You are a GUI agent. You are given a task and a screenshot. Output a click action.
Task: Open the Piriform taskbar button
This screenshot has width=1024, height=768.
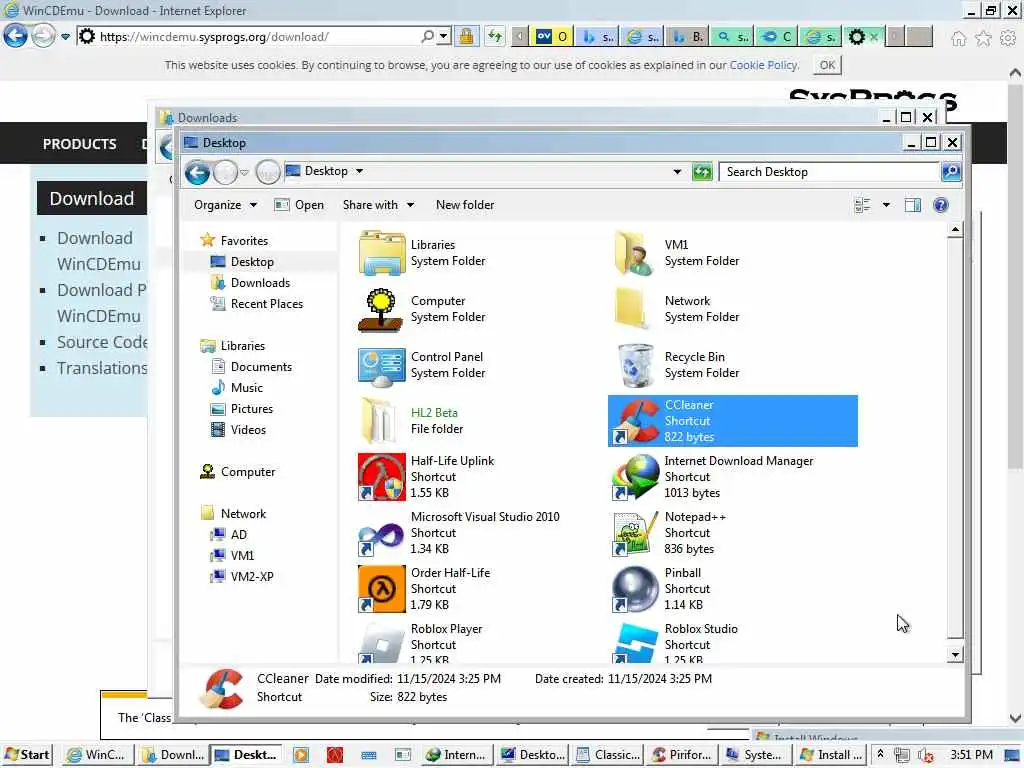(x=682, y=755)
